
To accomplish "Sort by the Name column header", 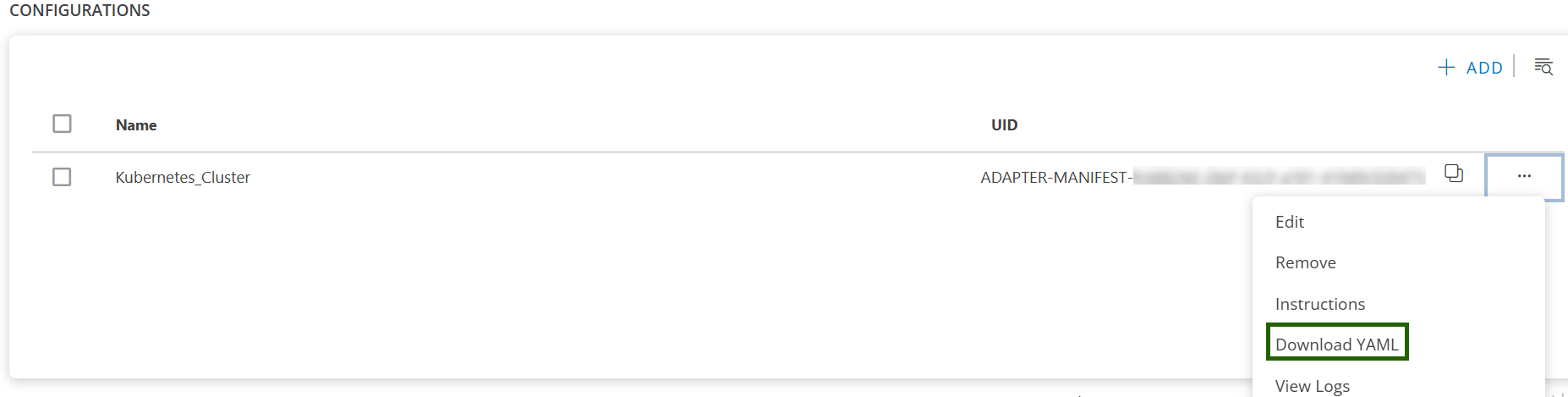I will click(136, 125).
